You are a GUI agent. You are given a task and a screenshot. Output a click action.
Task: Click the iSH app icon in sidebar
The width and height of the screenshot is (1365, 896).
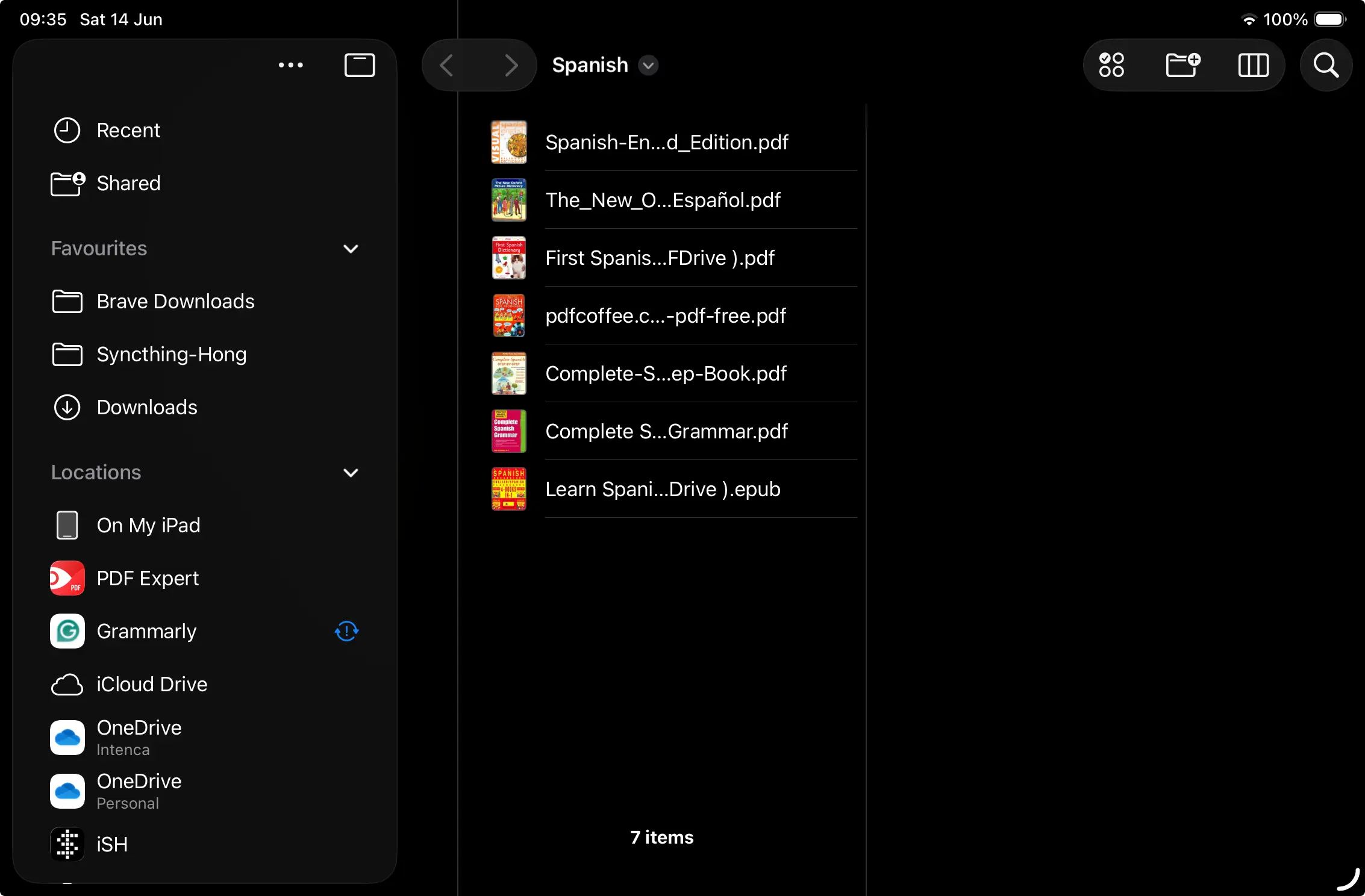click(66, 844)
